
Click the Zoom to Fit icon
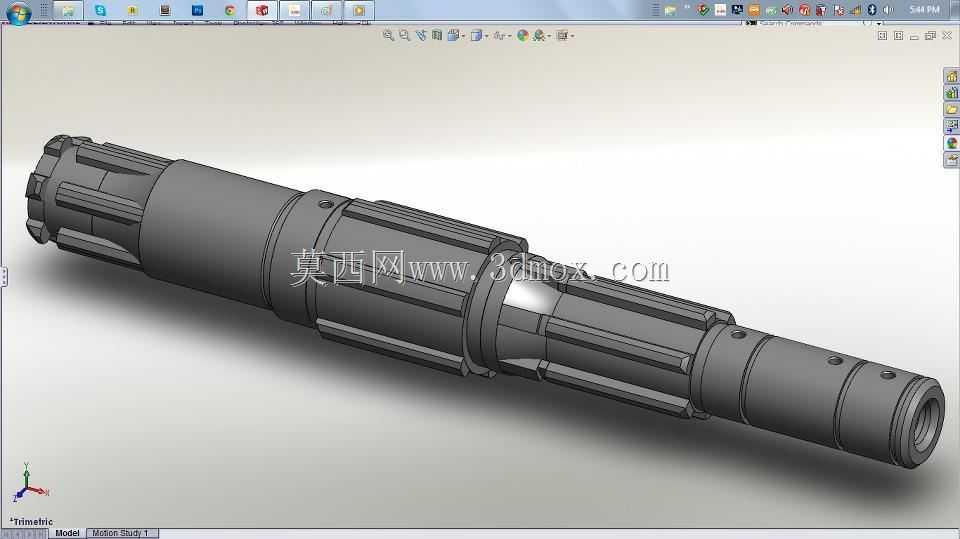(388, 36)
